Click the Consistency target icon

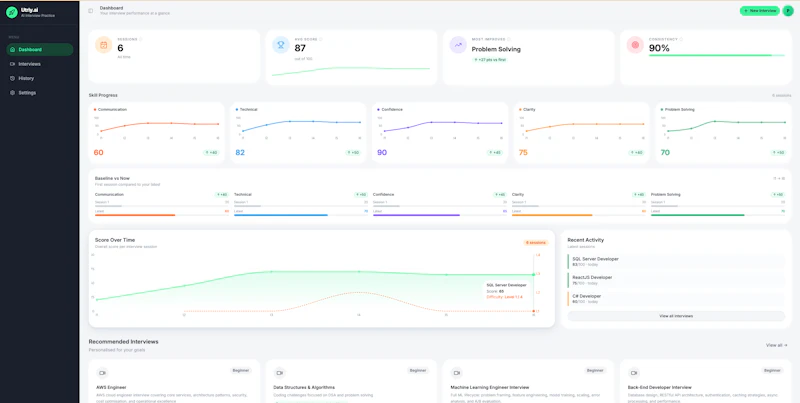(635, 45)
